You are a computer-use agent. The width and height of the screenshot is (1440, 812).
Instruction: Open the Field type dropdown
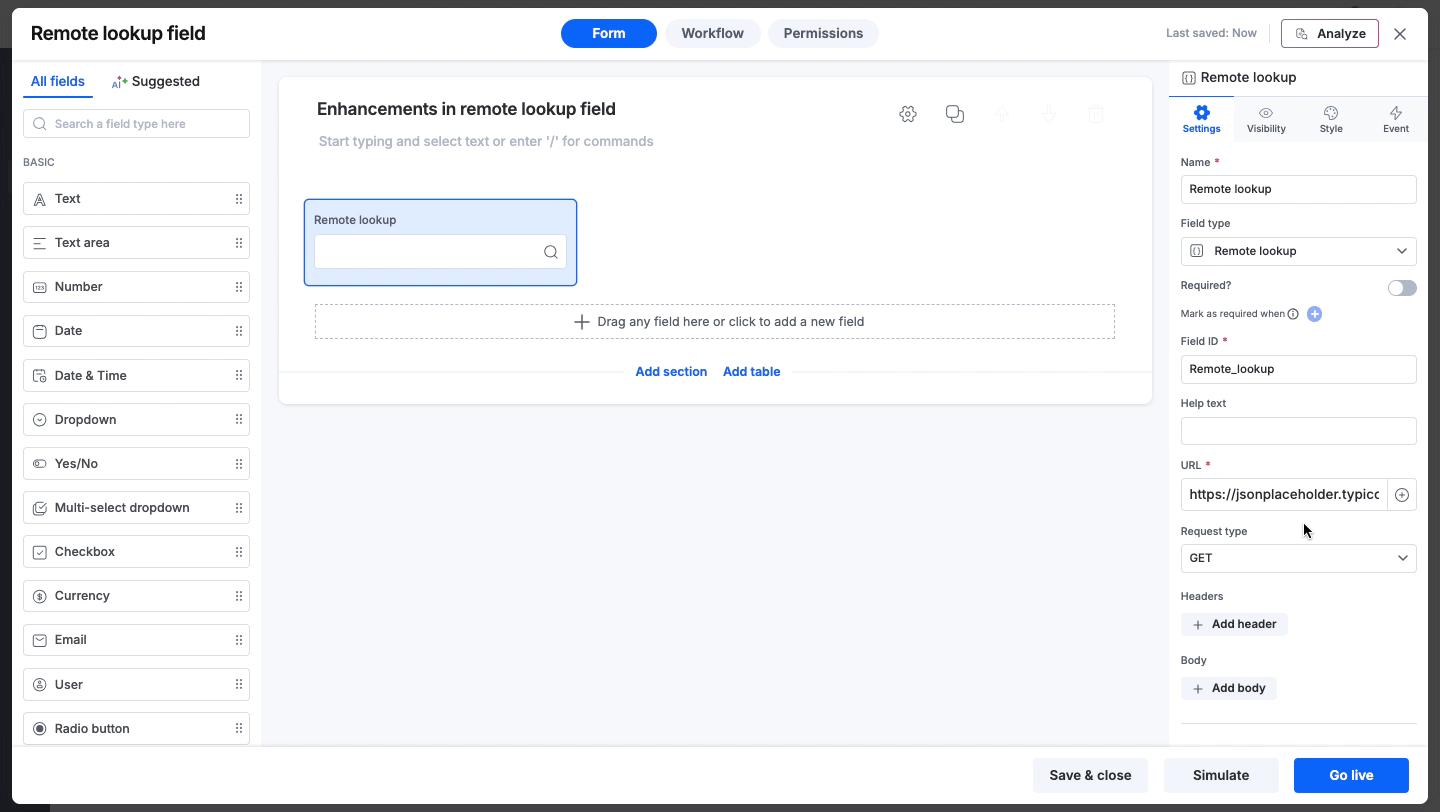[x=1298, y=251]
